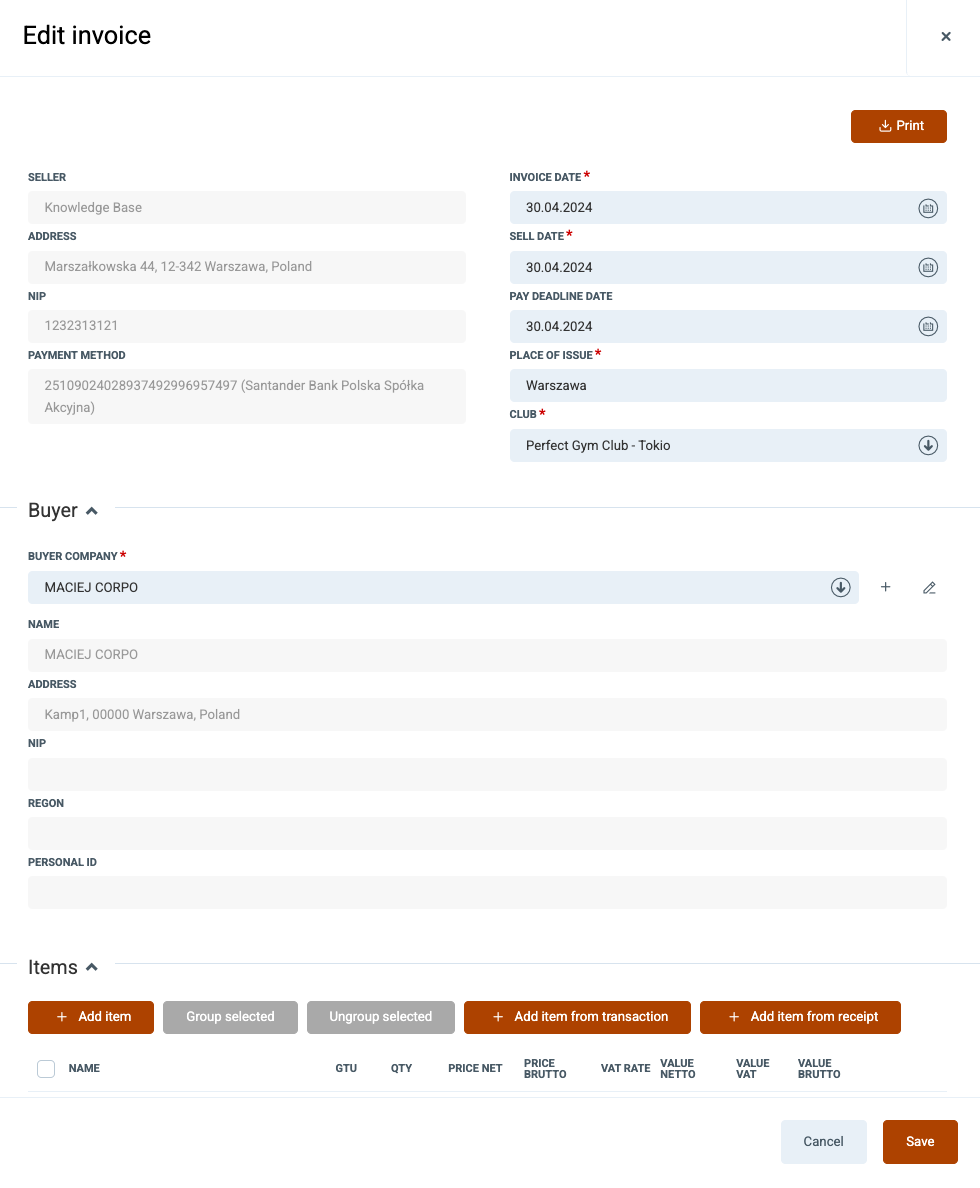Viewport: 980px width, 1188px height.
Task: Click the PRICE NET column header
Action: point(475,1068)
